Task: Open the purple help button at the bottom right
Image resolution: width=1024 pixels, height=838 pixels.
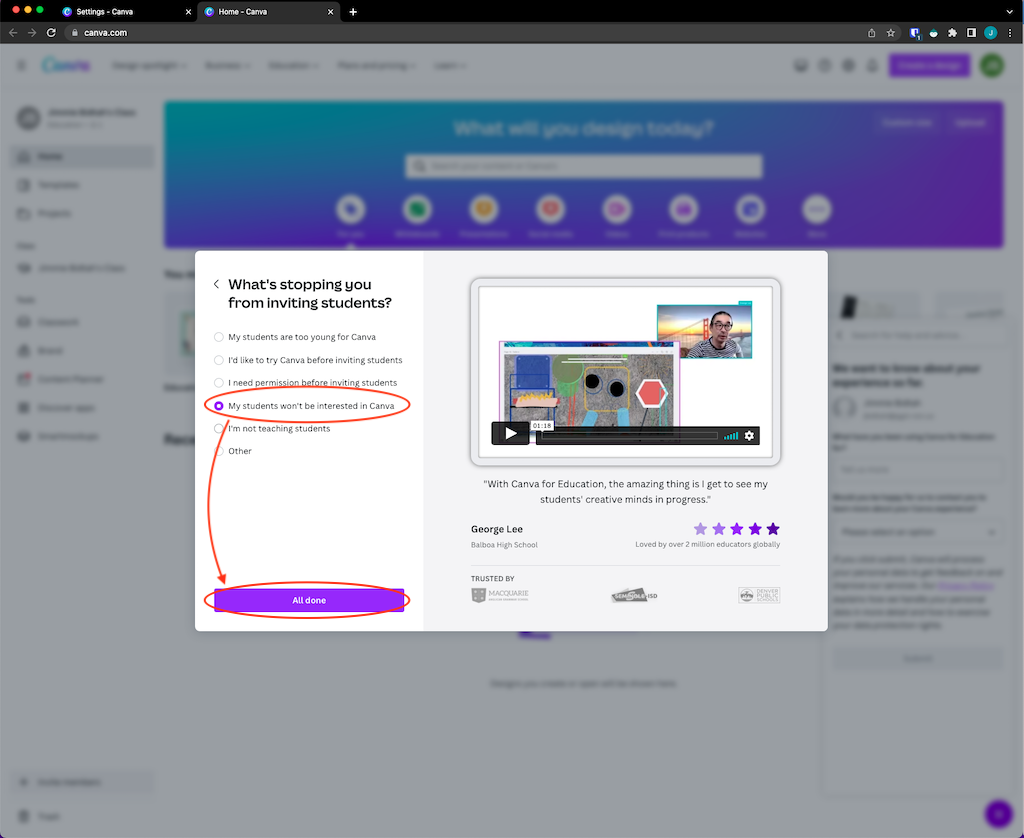Action: (998, 813)
